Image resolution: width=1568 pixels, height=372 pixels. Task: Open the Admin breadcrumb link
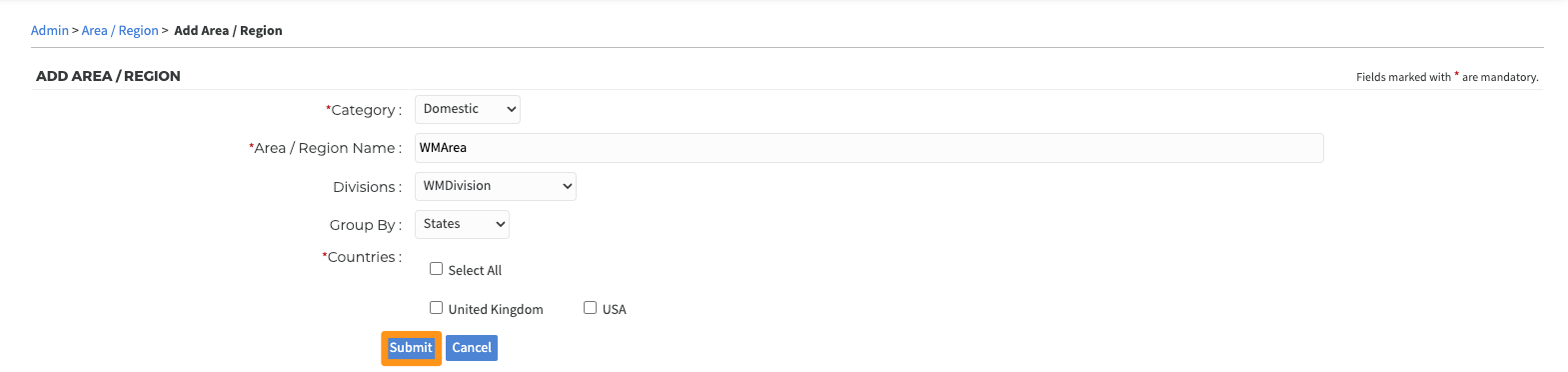tap(49, 31)
